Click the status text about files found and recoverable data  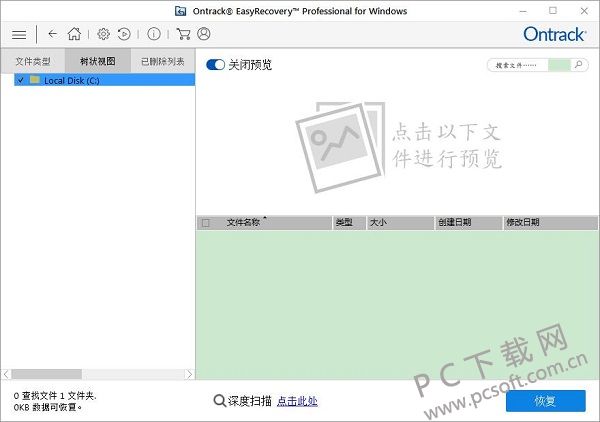[55, 401]
